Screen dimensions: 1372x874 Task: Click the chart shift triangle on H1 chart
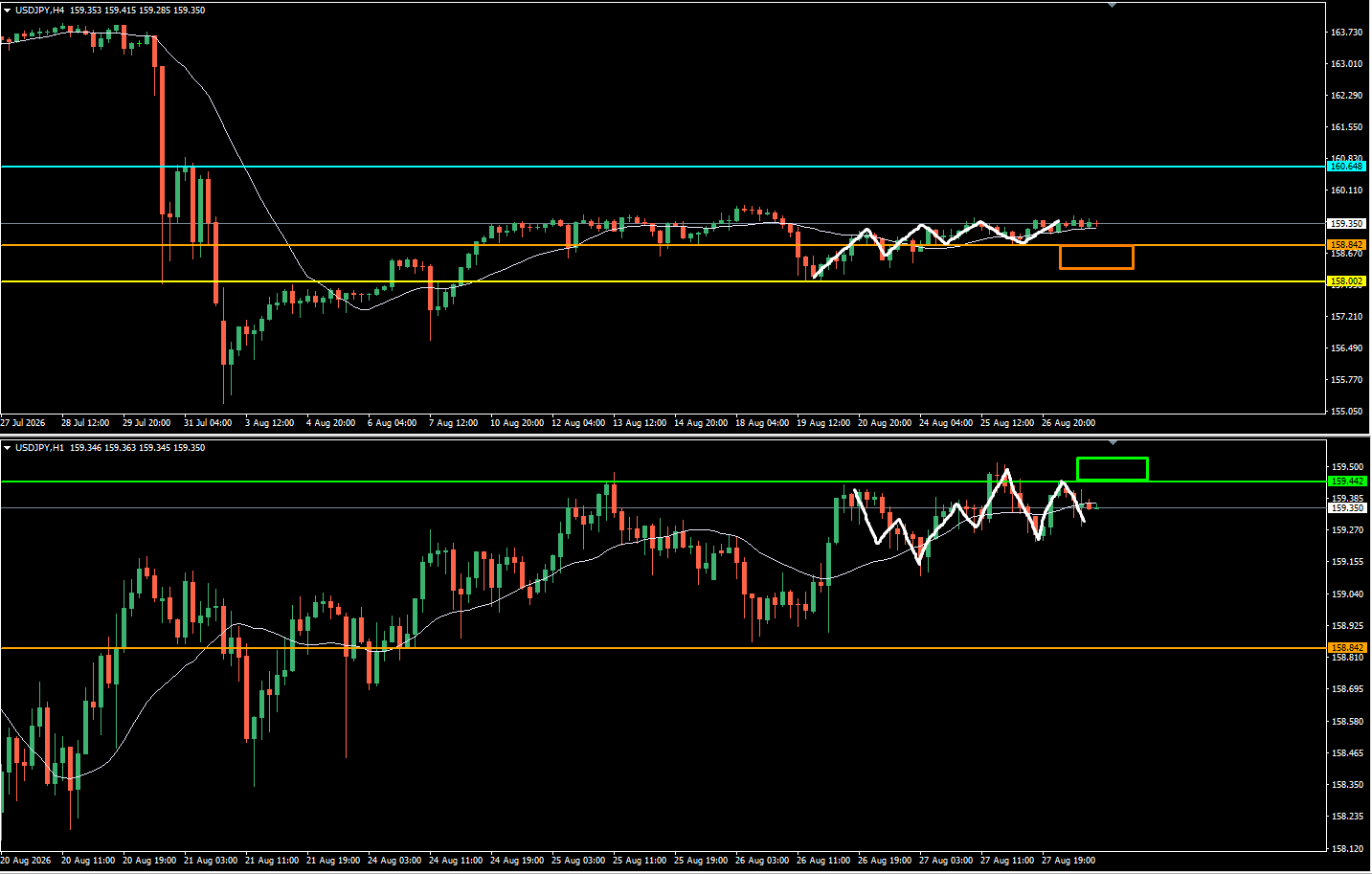[x=1112, y=442]
